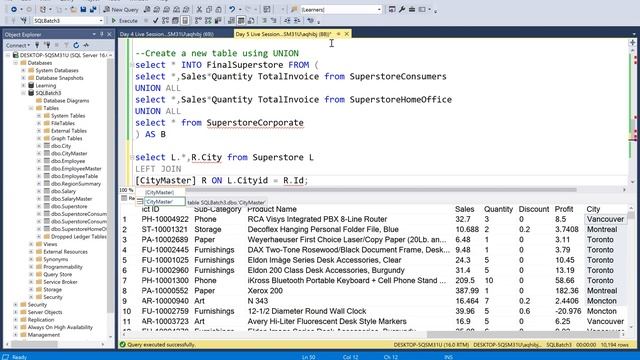This screenshot has width=640, height=360.
Task: Click the Activity Monitor icon in Object Explorer
Action: click(x=86, y=45)
